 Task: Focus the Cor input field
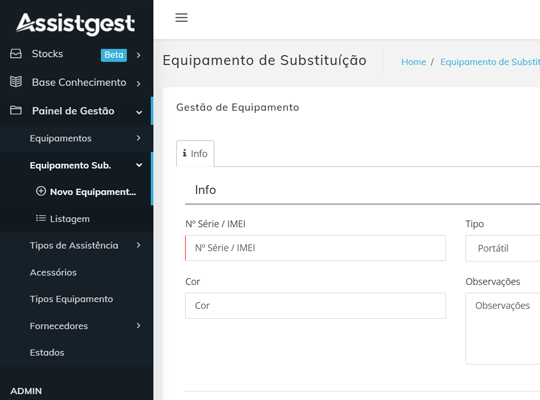click(315, 306)
